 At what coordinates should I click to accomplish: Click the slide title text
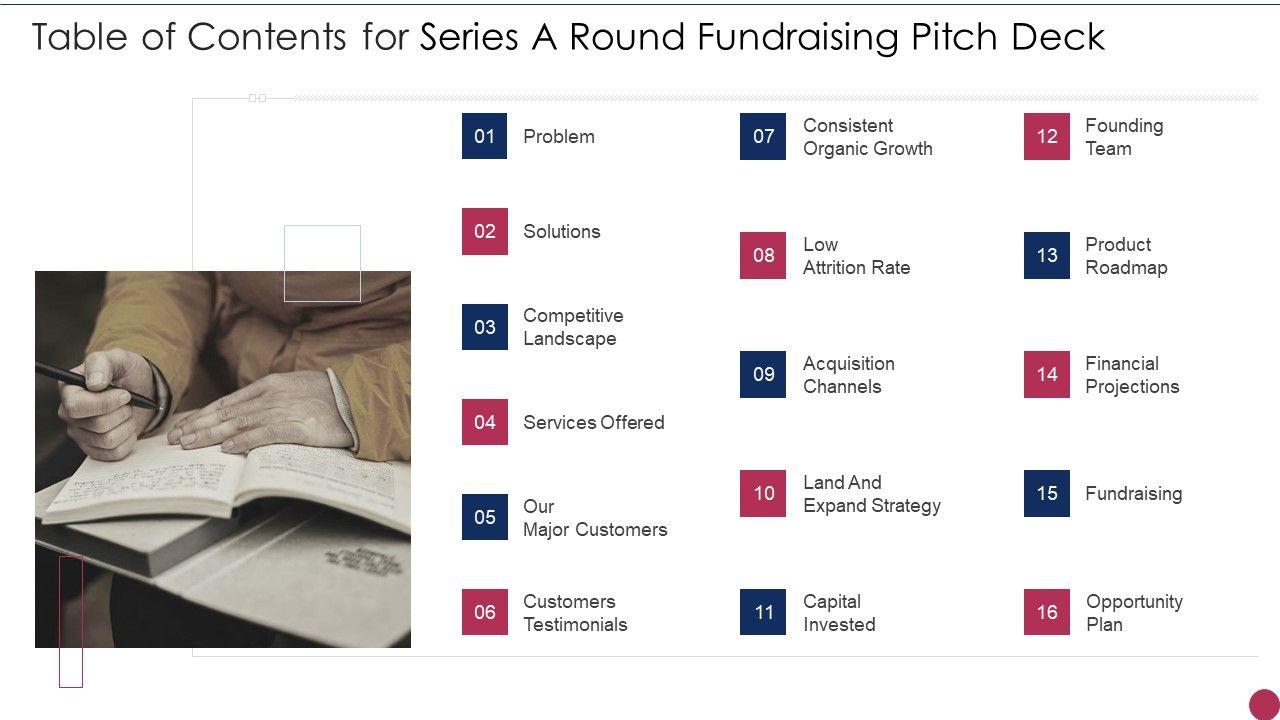point(568,37)
